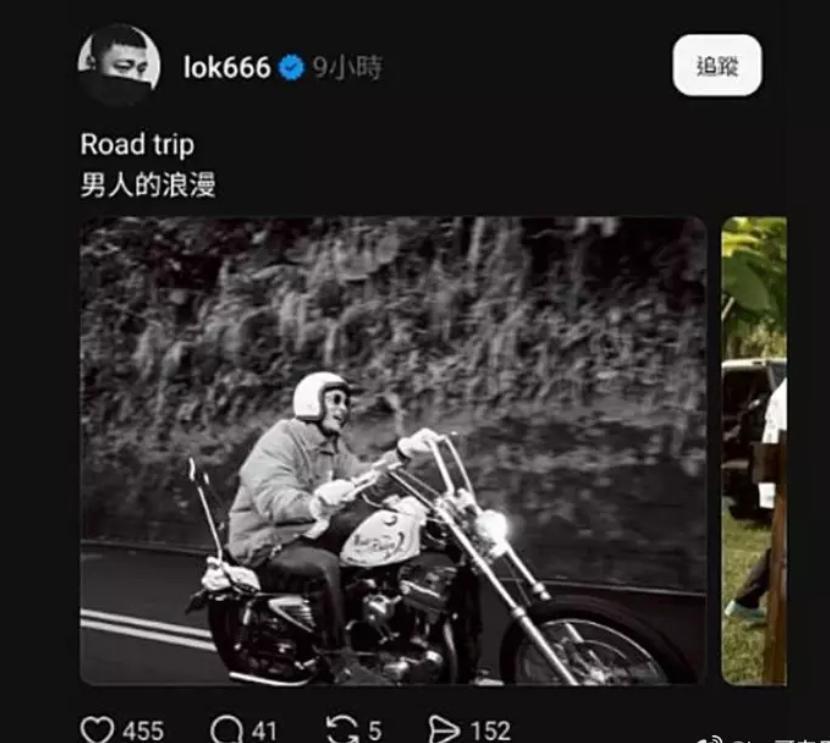
Task: Like the post with the heart icon
Action: (x=97, y=730)
